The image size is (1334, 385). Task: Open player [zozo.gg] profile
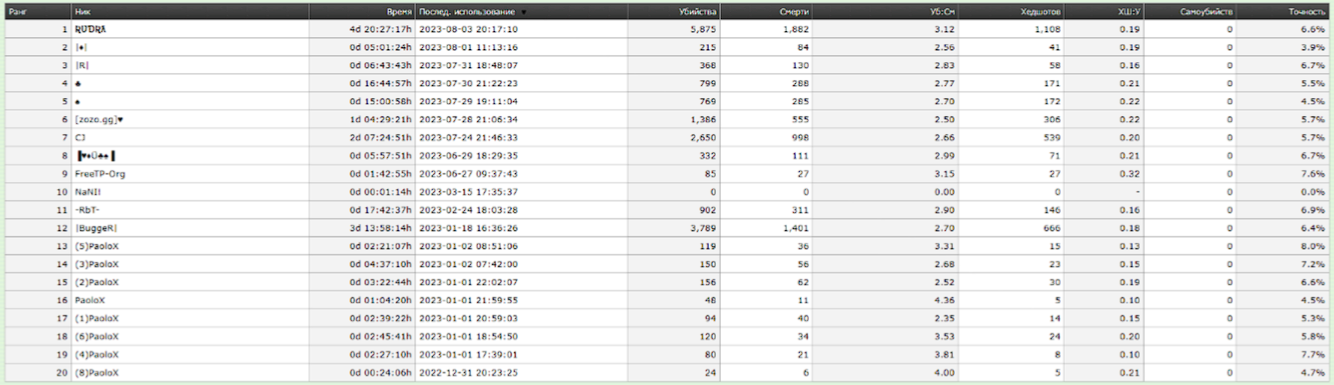point(99,119)
